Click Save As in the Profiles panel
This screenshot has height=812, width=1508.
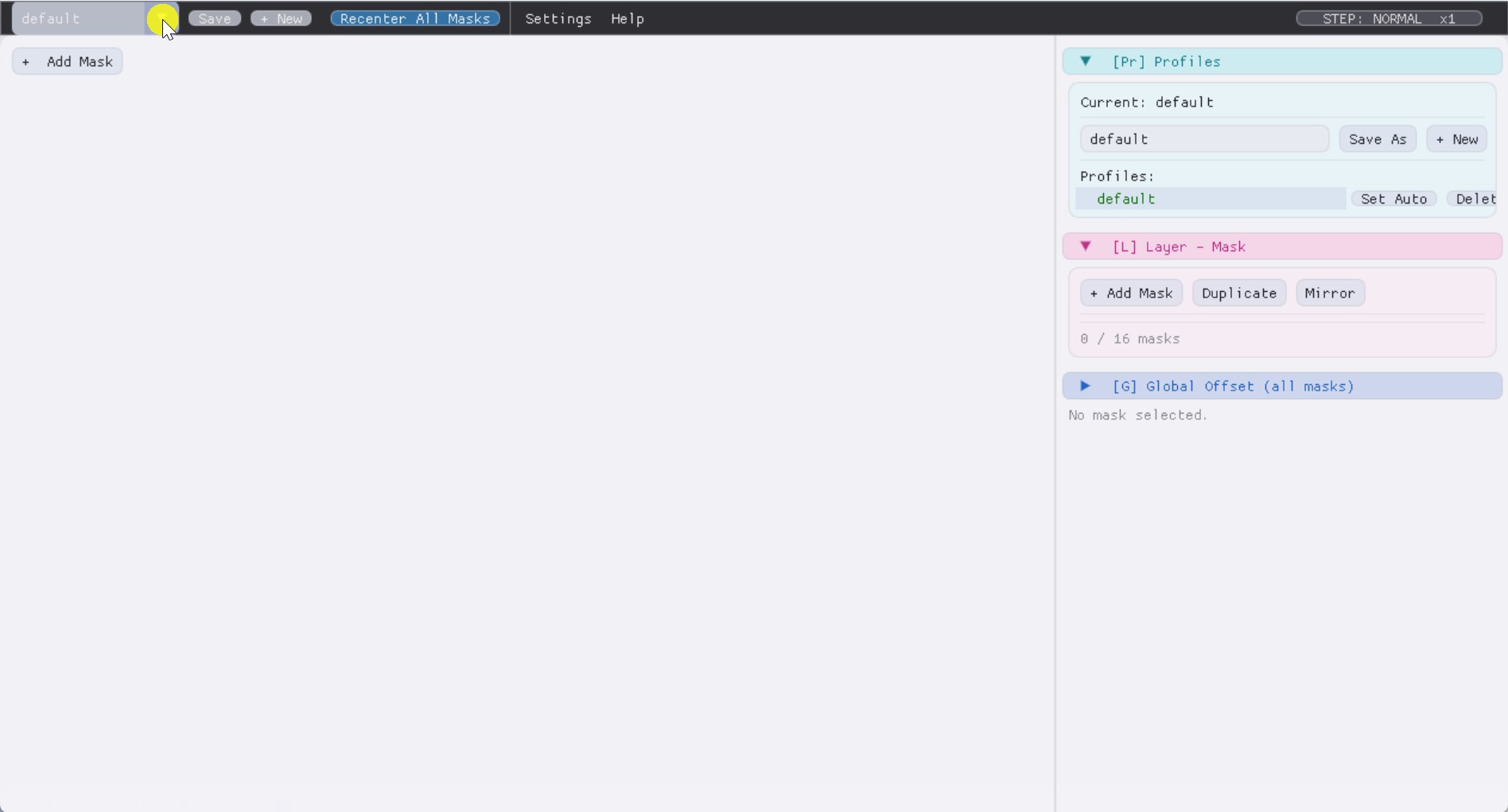(1377, 138)
